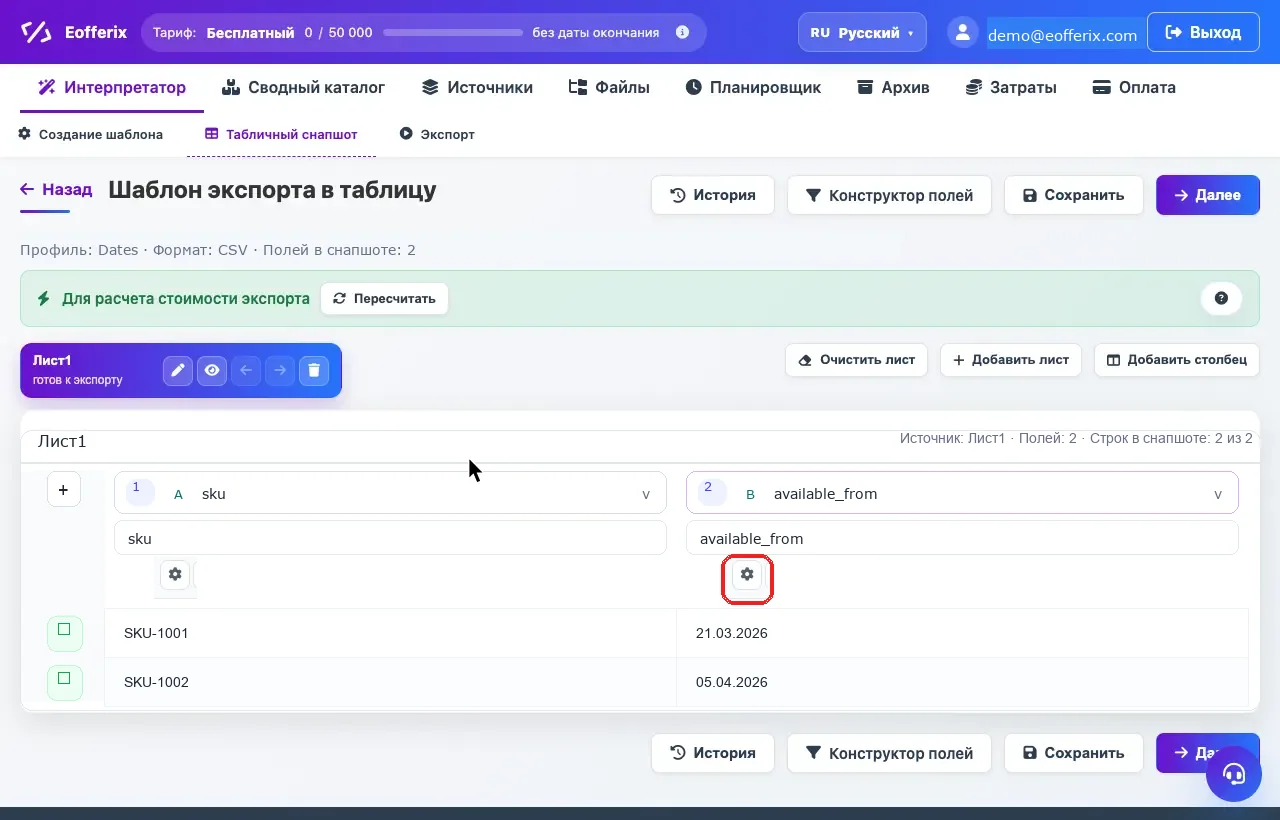Click the plus button beside column headers
Screen dimensions: 1280x820
coord(64,490)
